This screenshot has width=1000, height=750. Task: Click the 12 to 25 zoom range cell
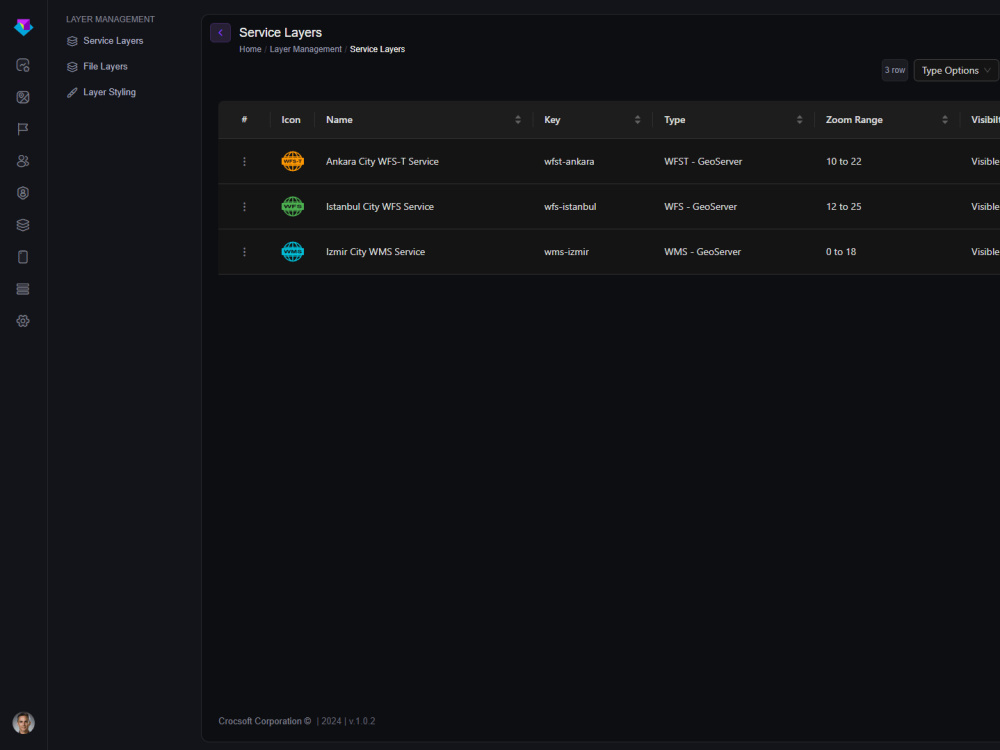(843, 207)
